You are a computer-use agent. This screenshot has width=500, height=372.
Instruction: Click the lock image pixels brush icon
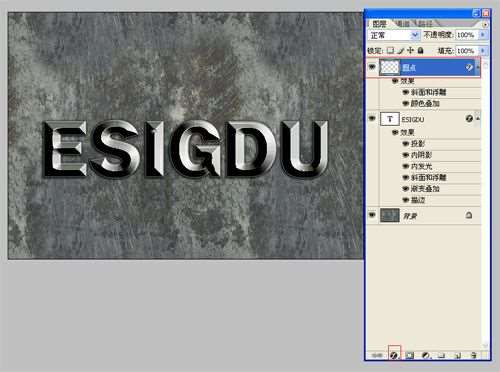click(400, 51)
